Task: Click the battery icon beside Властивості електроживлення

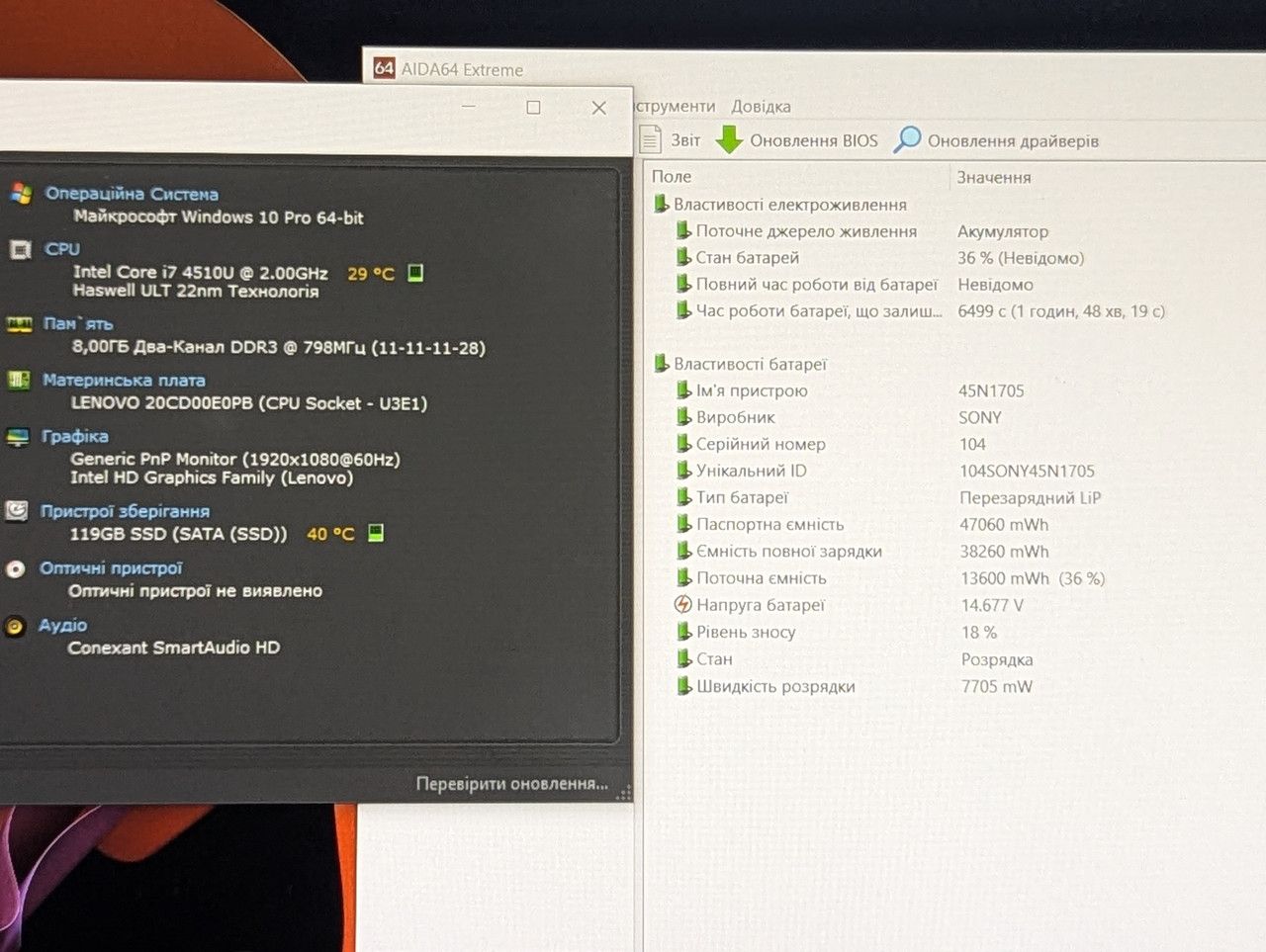Action: tap(662, 204)
